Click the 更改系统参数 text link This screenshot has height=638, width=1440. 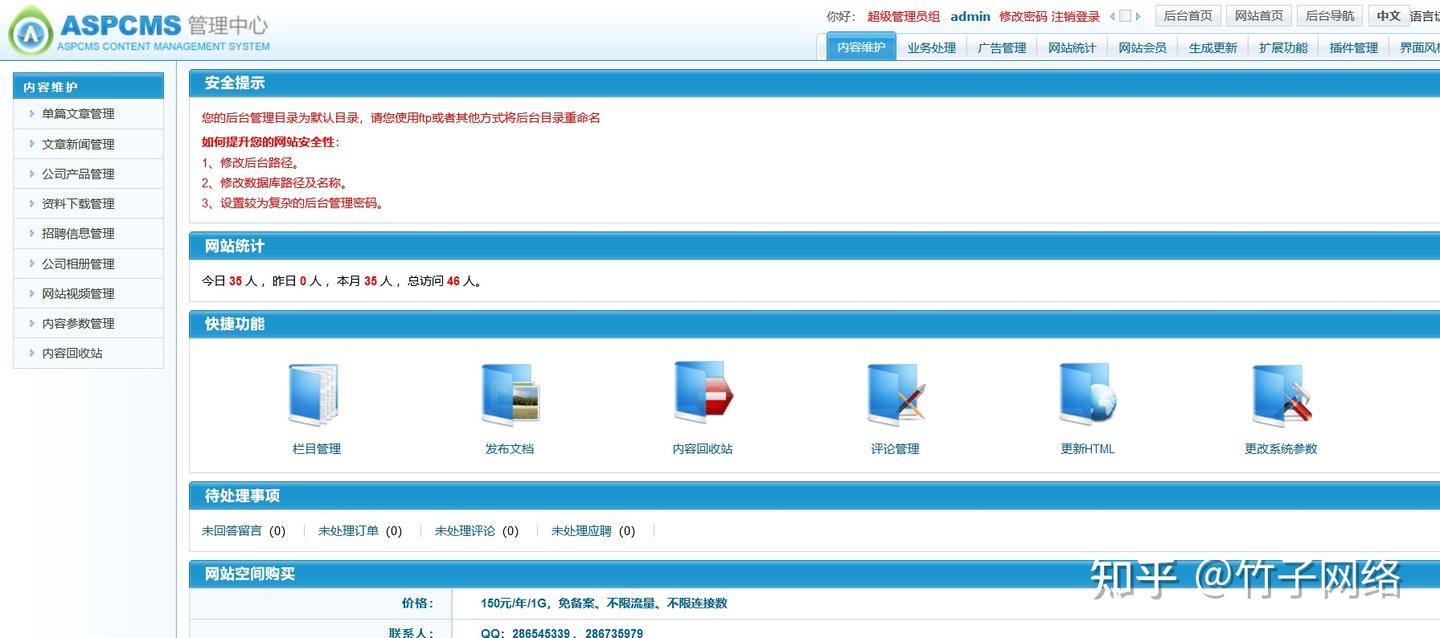(1281, 449)
